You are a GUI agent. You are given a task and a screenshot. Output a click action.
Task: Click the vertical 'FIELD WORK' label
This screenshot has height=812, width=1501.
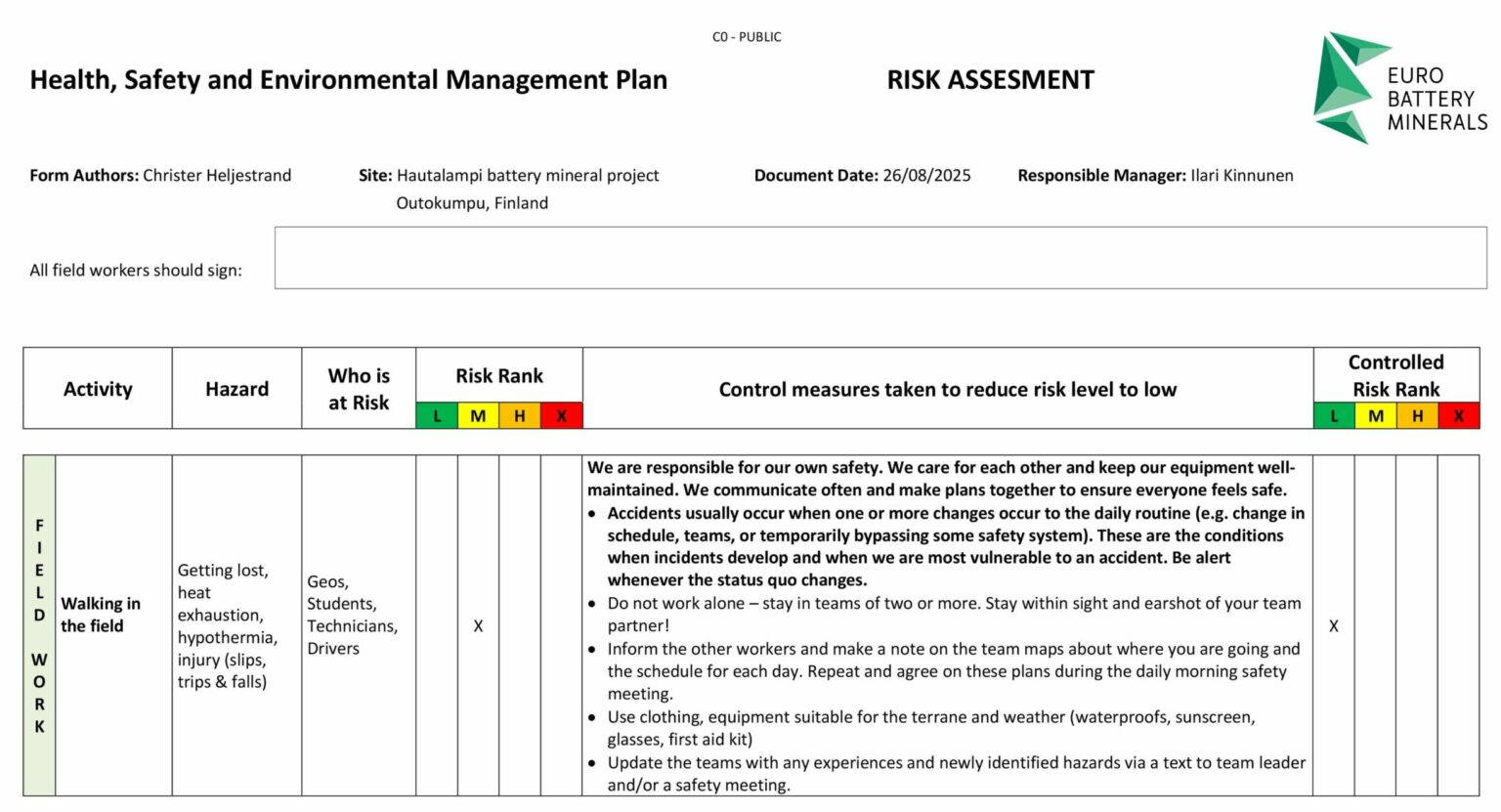39,625
